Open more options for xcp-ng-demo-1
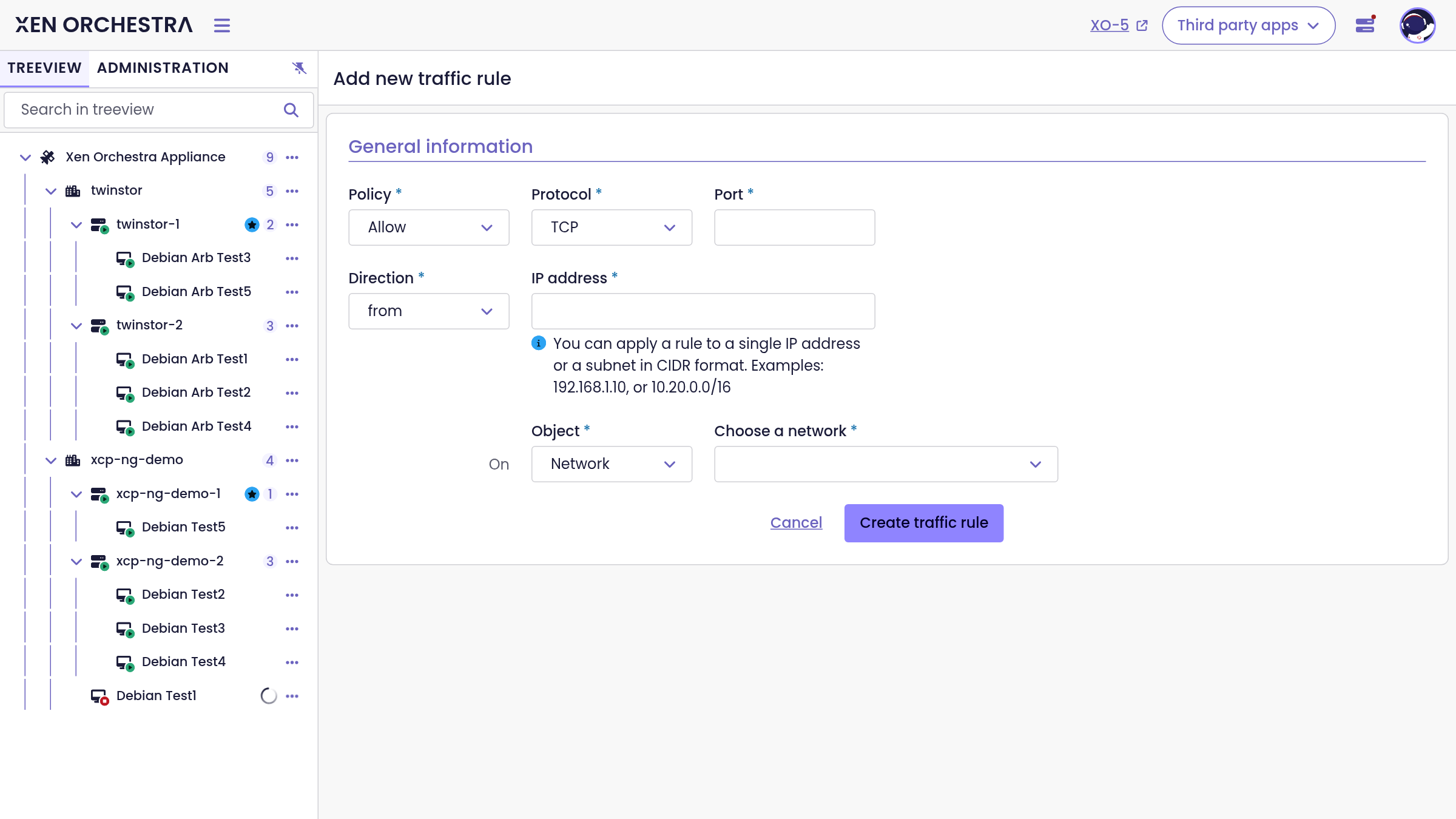This screenshot has height=819, width=1456. coord(292,494)
